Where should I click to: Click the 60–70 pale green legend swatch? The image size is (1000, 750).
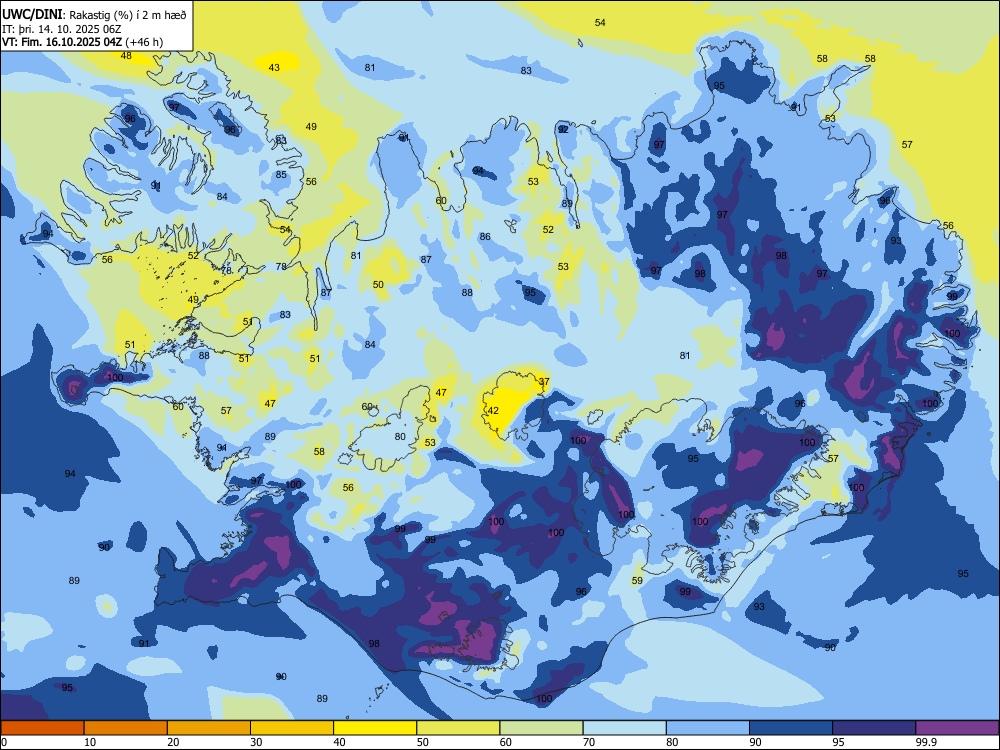541,728
